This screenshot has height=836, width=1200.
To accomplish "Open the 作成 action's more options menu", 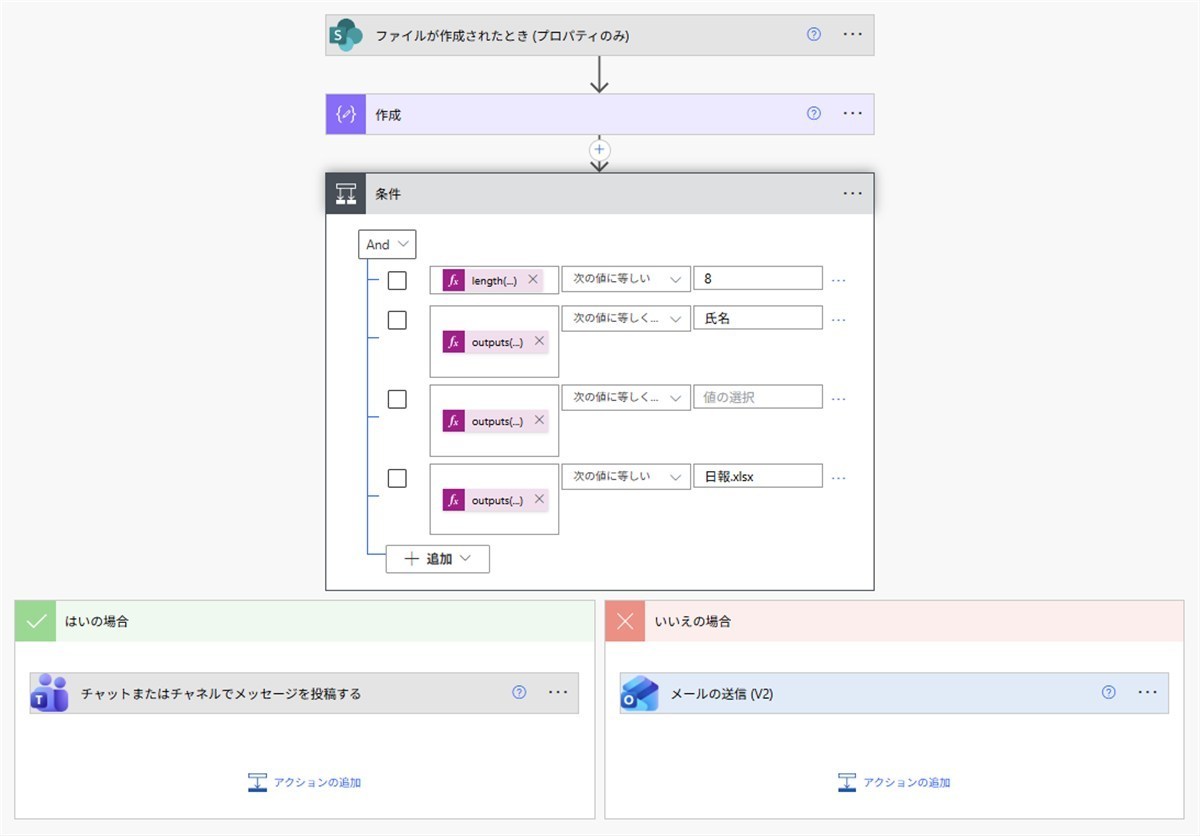I will coord(852,114).
